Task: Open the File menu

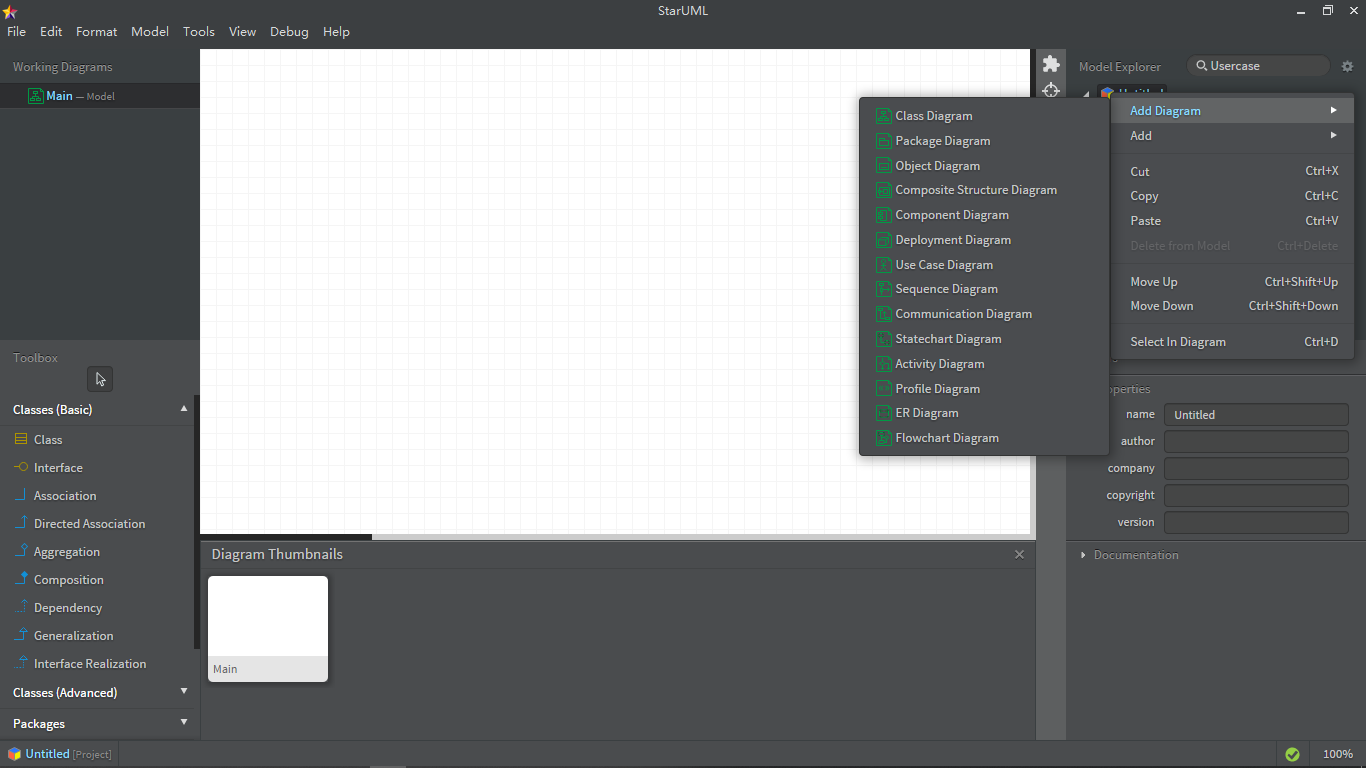Action: coord(16,32)
